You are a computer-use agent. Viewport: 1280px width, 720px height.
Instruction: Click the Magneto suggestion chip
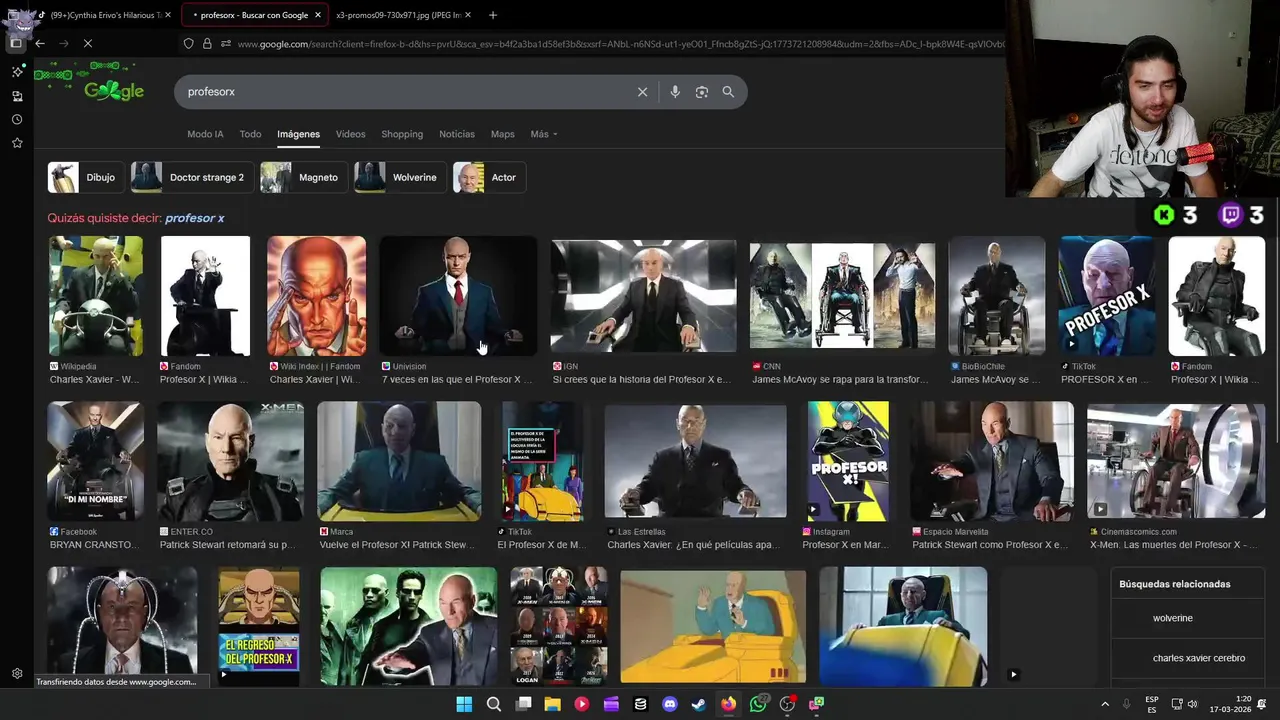(304, 177)
